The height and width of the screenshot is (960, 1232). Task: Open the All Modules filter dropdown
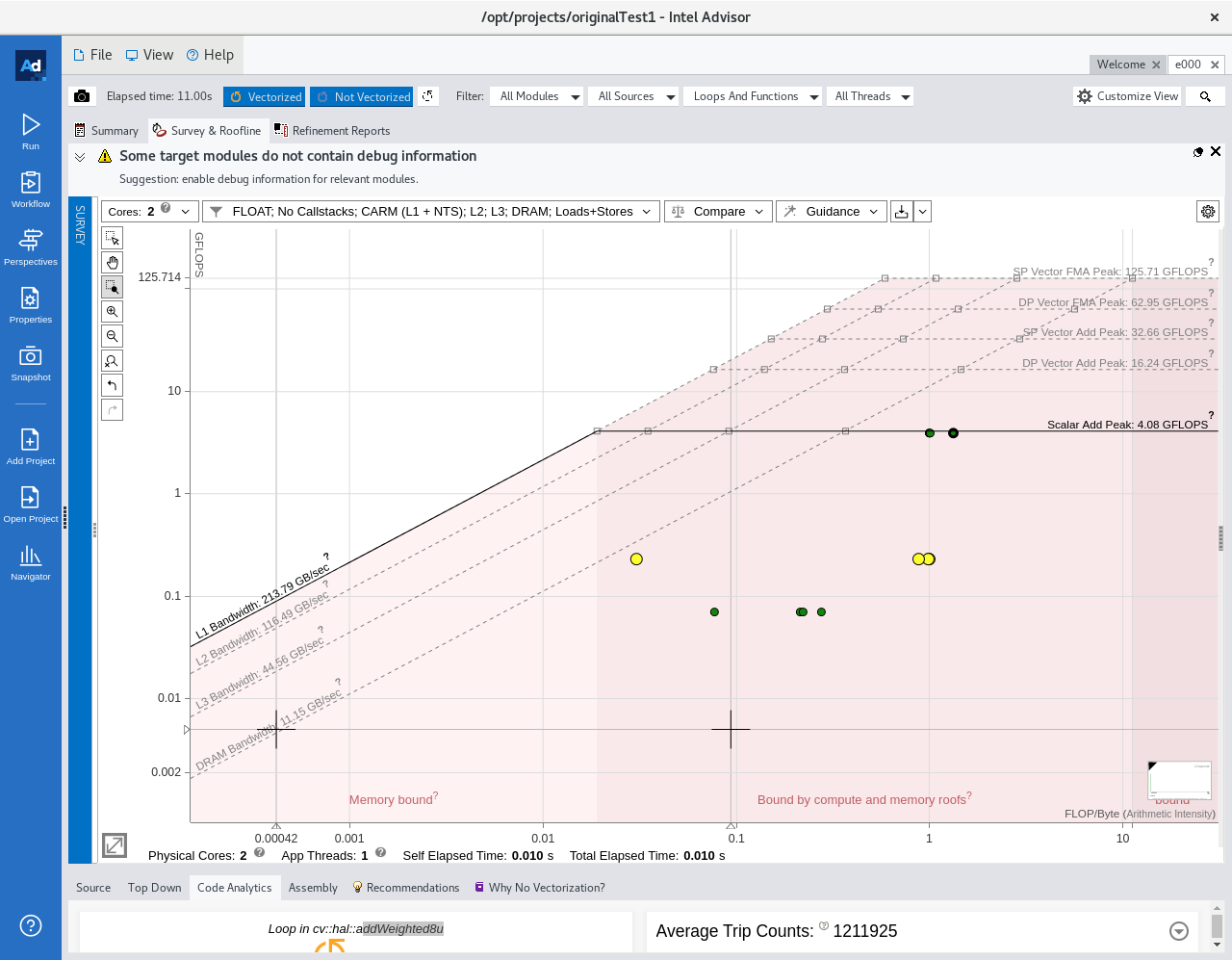(537, 96)
